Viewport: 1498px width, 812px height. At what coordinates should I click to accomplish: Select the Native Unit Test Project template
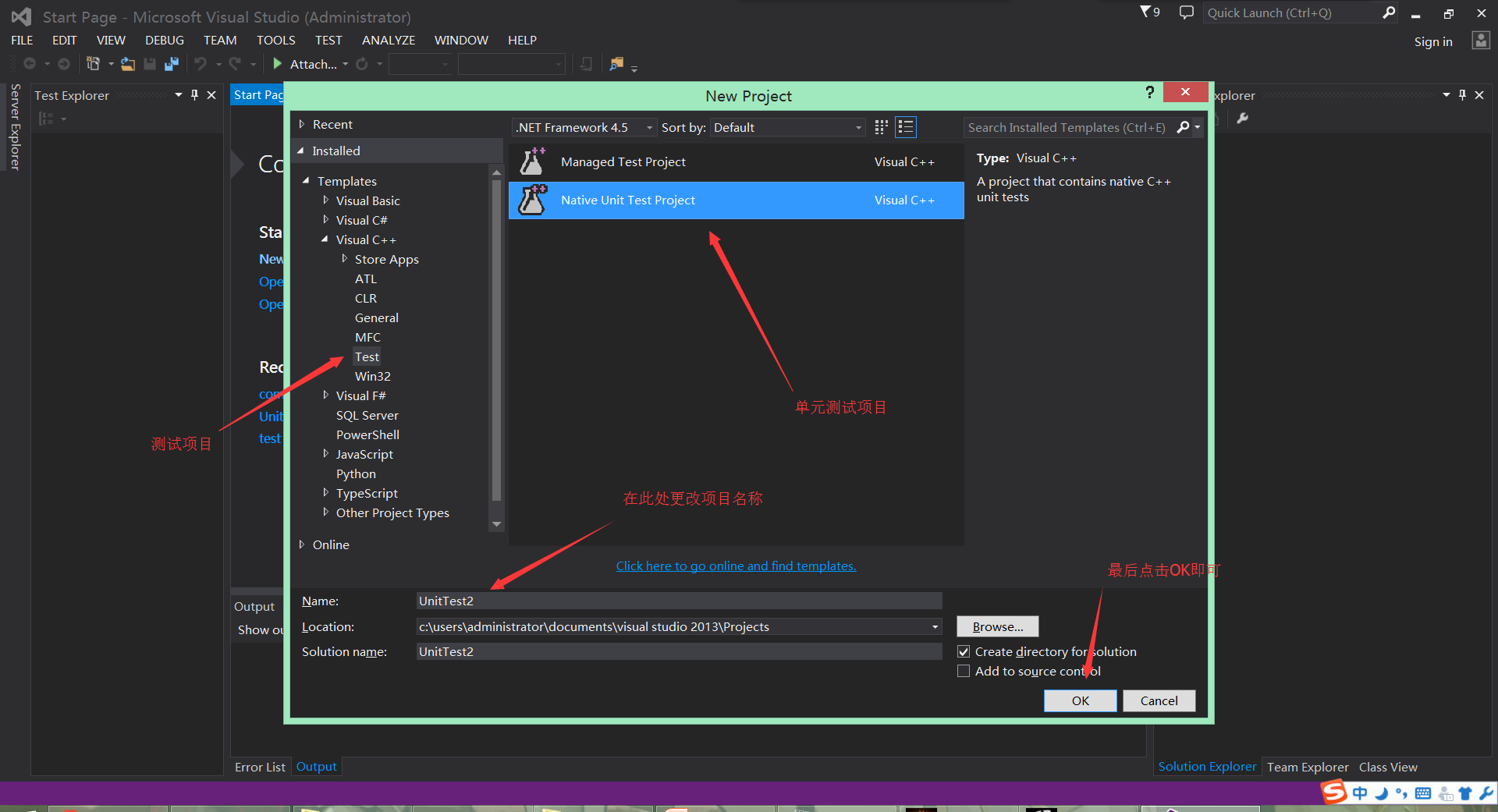(737, 200)
